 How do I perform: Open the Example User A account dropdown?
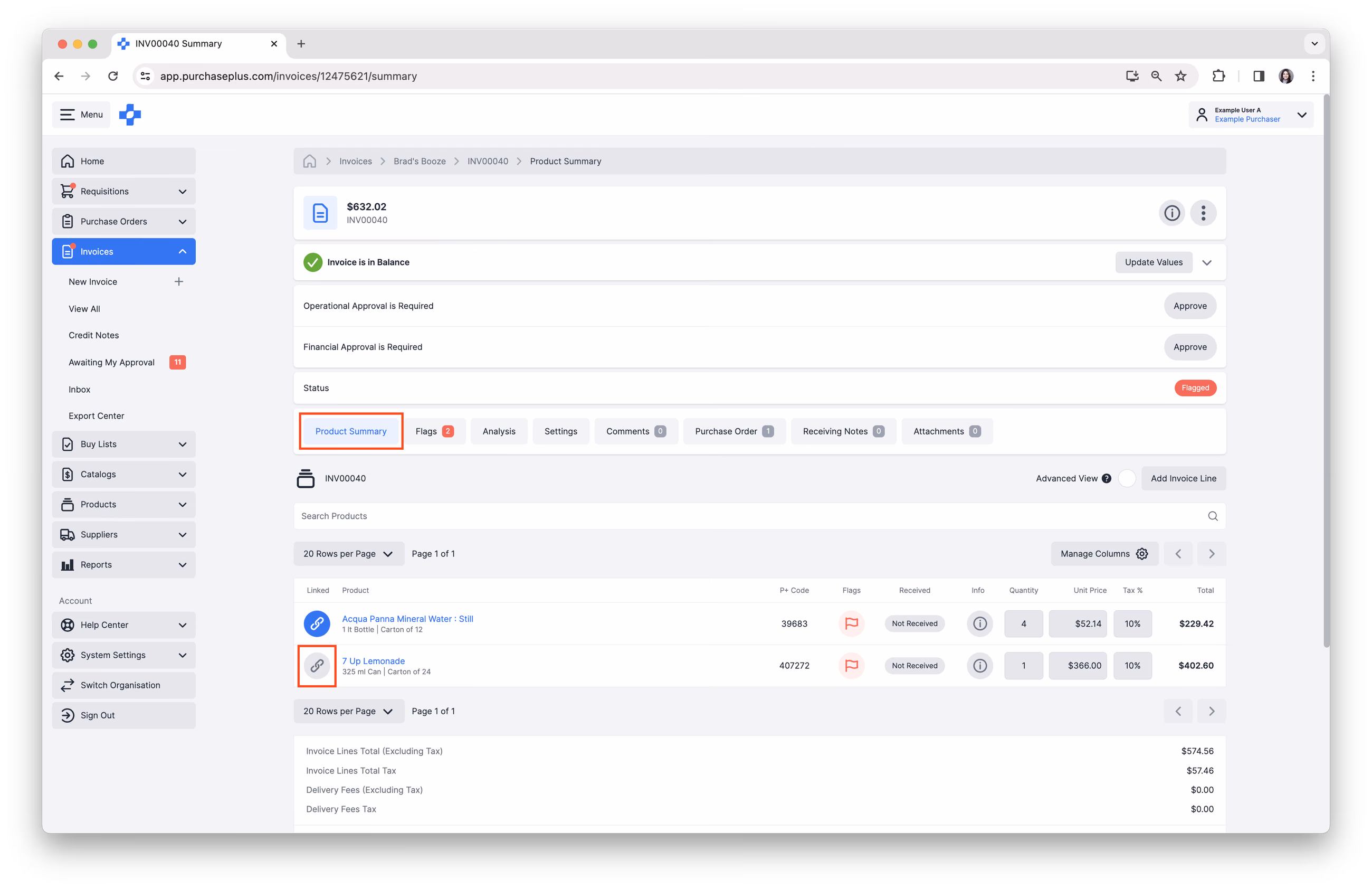(1250, 114)
